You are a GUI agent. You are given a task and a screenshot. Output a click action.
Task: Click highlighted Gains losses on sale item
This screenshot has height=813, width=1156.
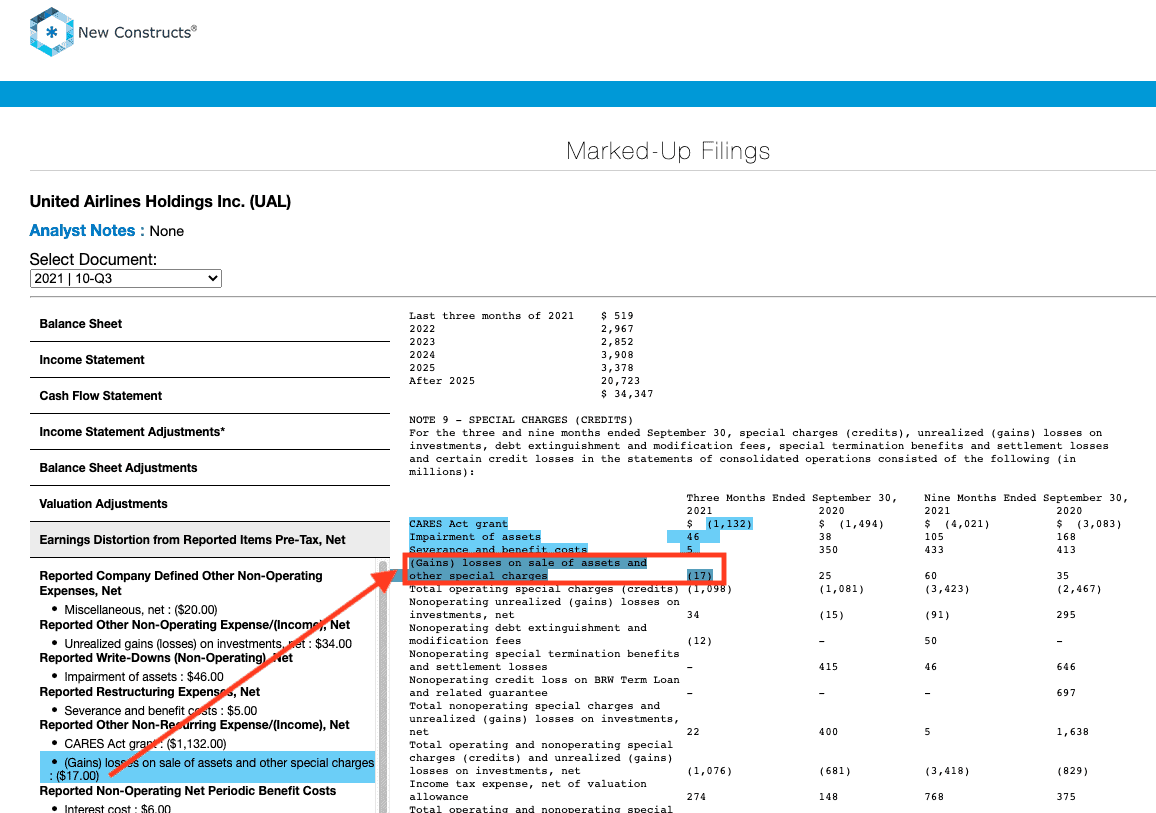(x=208, y=769)
